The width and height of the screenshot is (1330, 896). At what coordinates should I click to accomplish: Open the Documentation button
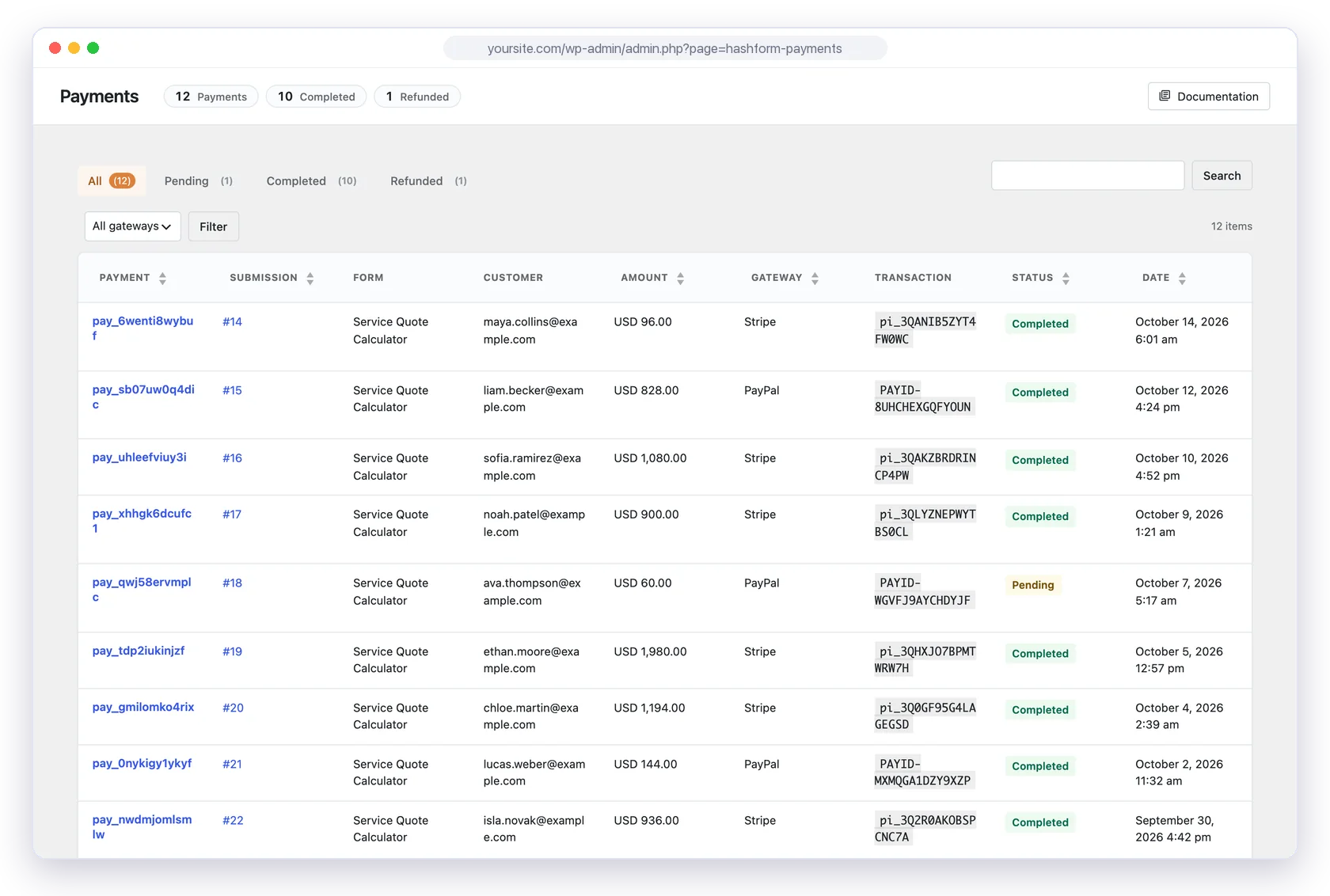pos(1208,97)
